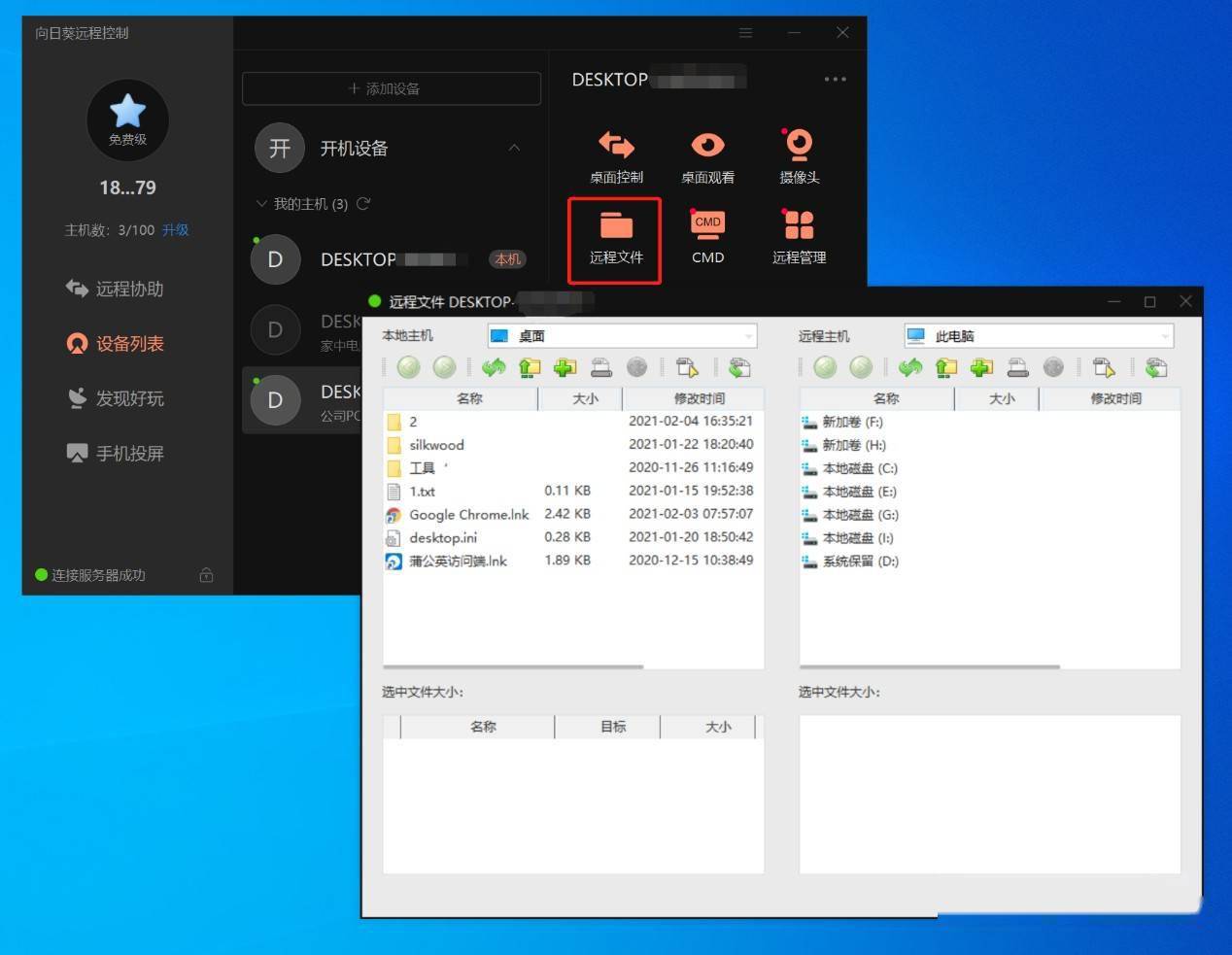Open the remote CMD tool
The height and width of the screenshot is (955, 1232).
[707, 237]
